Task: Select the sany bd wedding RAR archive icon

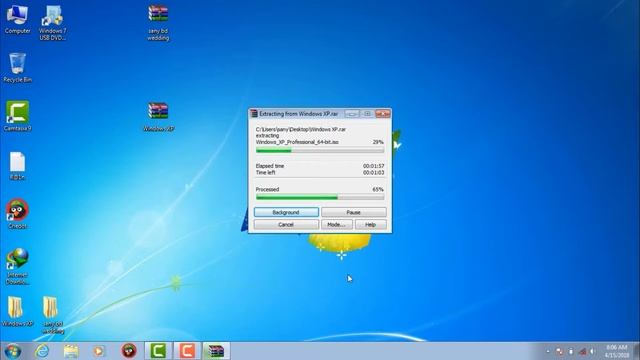Action: (158, 23)
